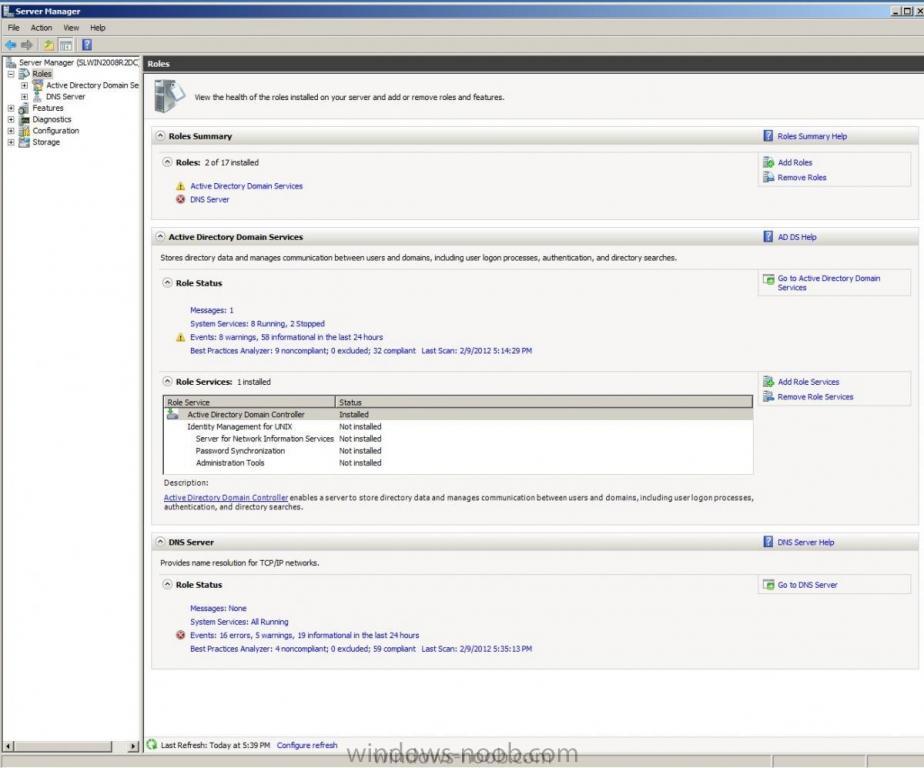Click the AD DS Help icon
This screenshot has height=768, width=924.
click(768, 236)
